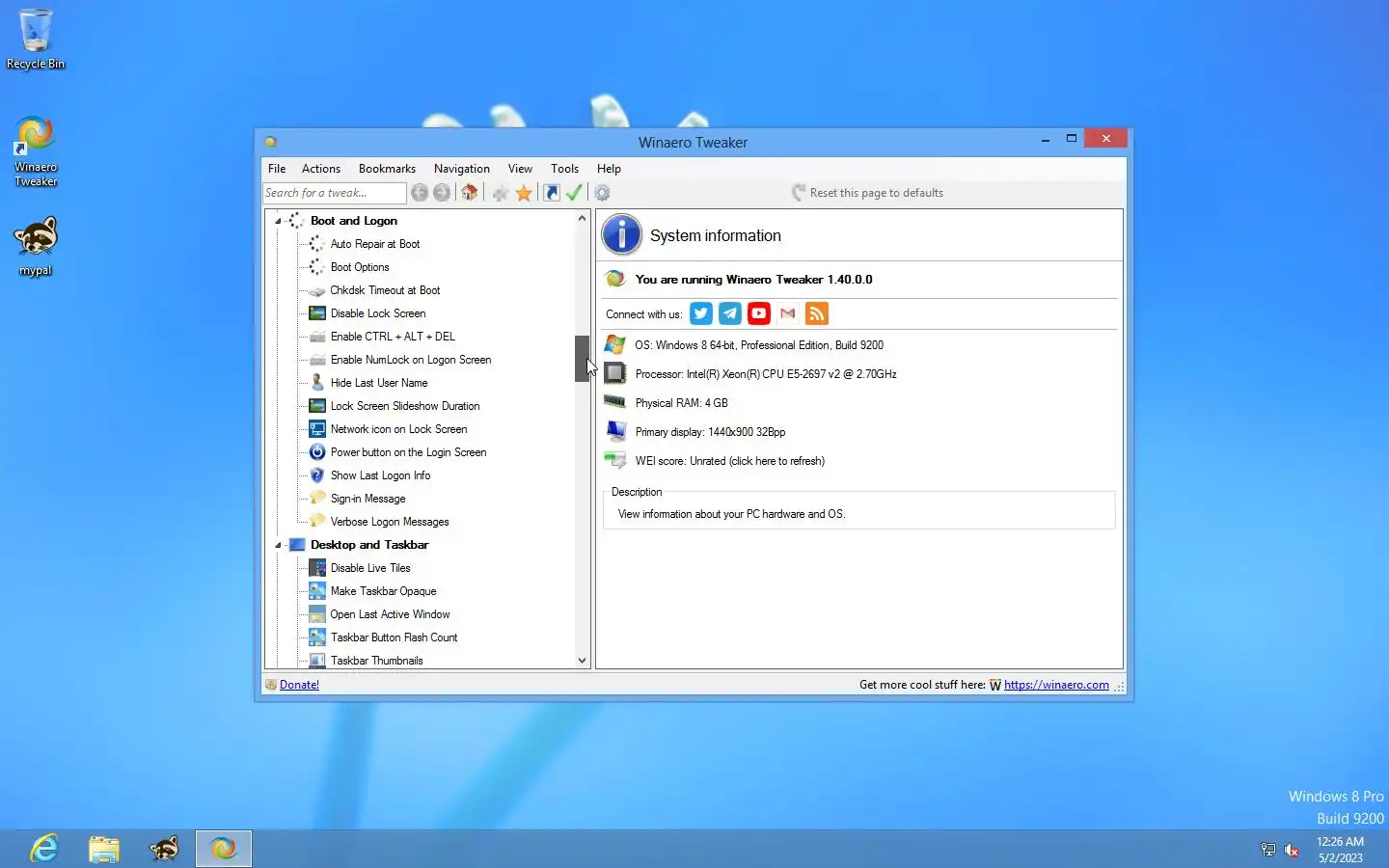Open the Recycle Bin desktop icon
Image resolution: width=1389 pixels, height=868 pixels.
(36, 40)
